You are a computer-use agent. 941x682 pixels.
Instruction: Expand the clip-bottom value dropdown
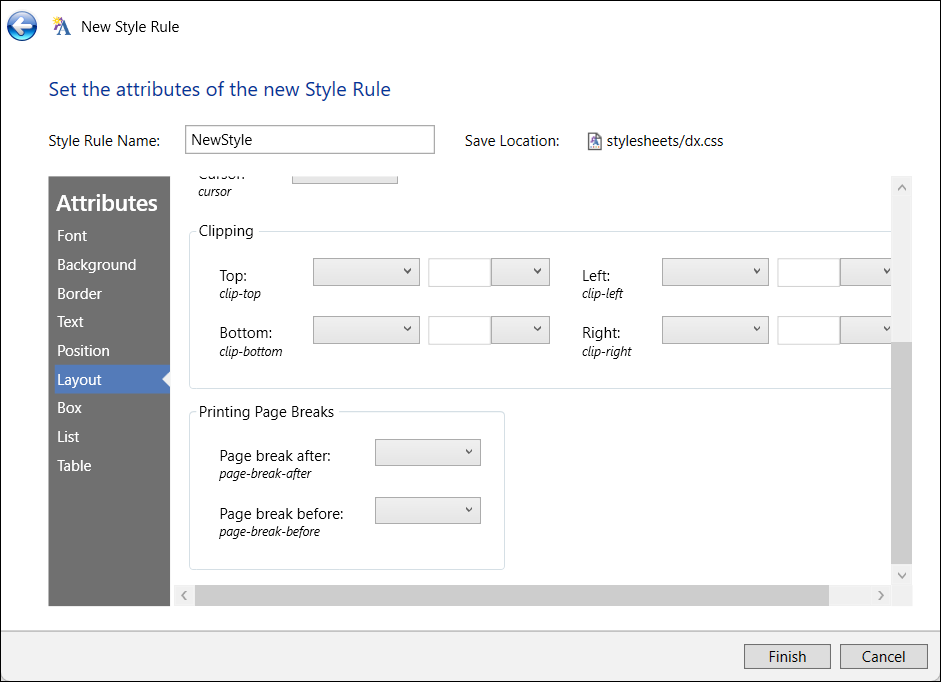(366, 329)
